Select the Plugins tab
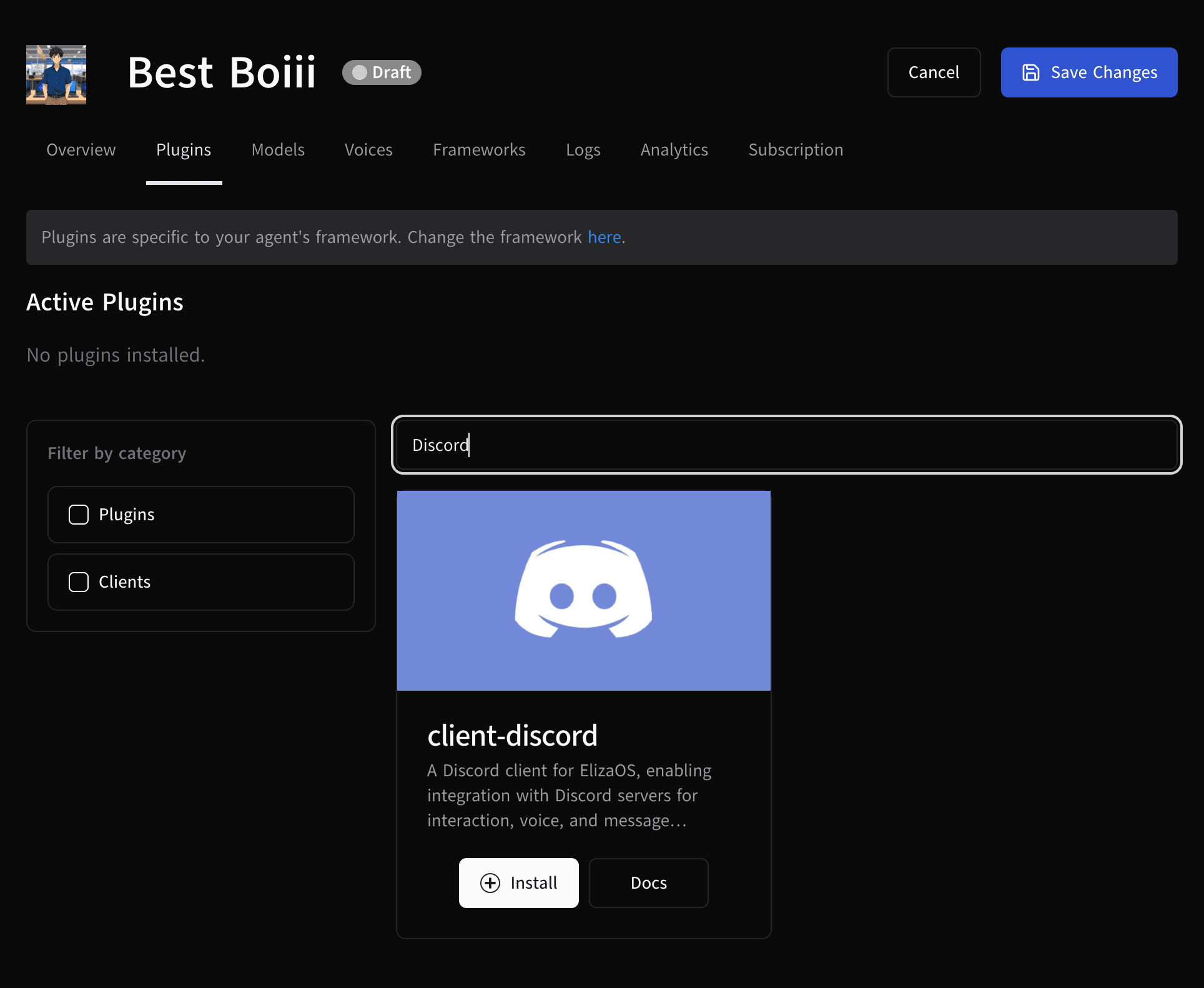Image resolution: width=1204 pixels, height=988 pixels. click(x=184, y=150)
